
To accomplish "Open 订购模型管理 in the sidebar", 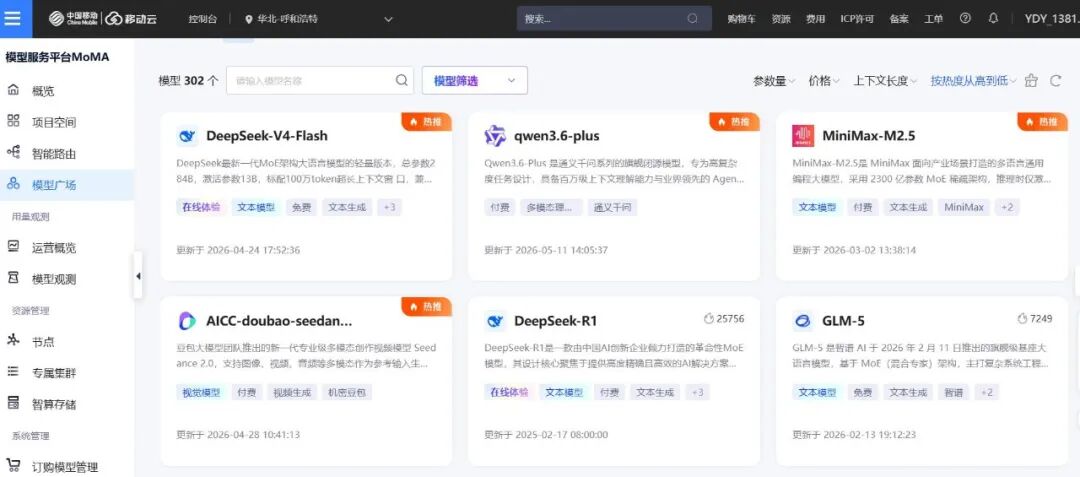I will point(67,467).
